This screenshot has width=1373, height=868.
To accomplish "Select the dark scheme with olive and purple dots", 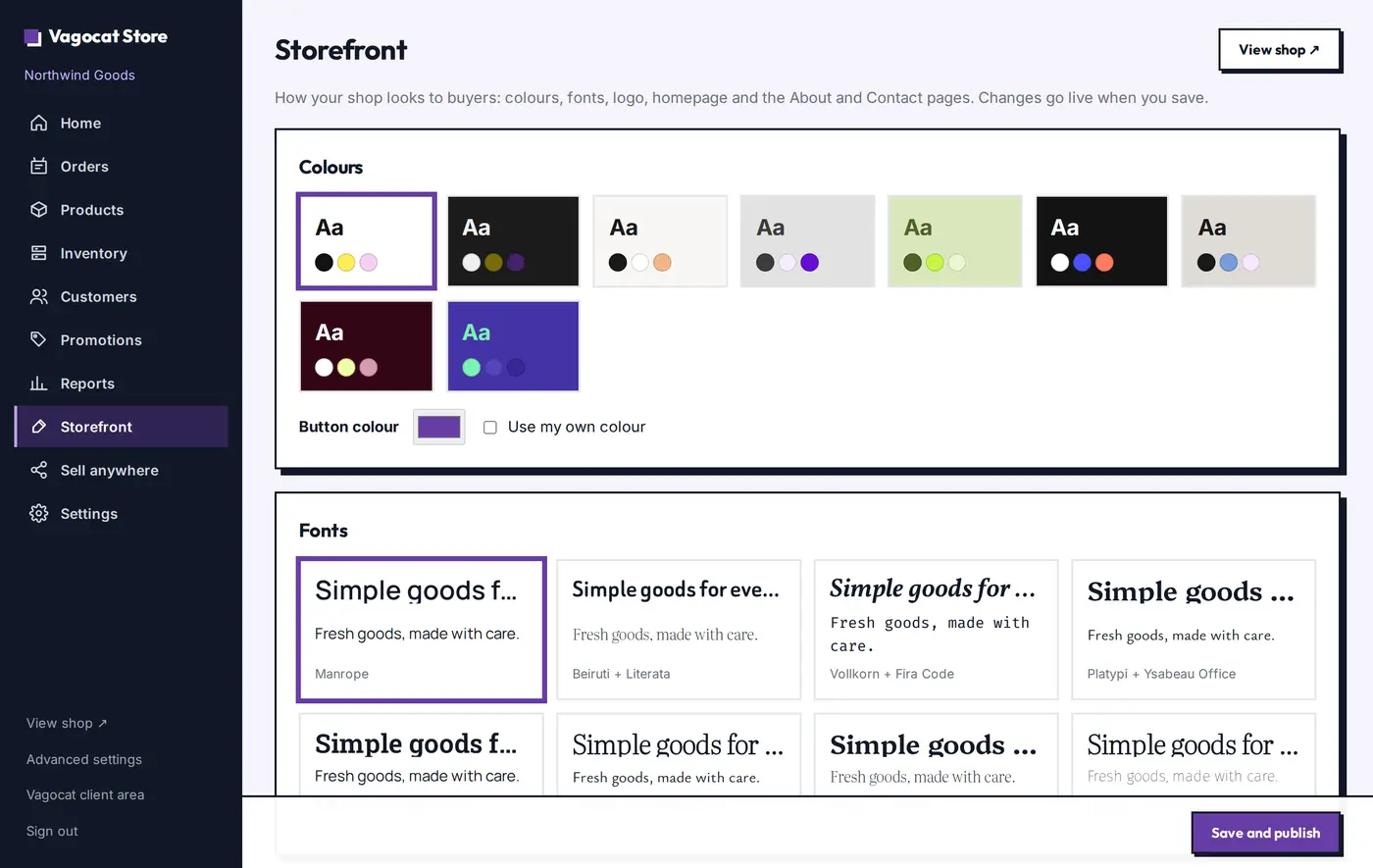I will (x=513, y=241).
